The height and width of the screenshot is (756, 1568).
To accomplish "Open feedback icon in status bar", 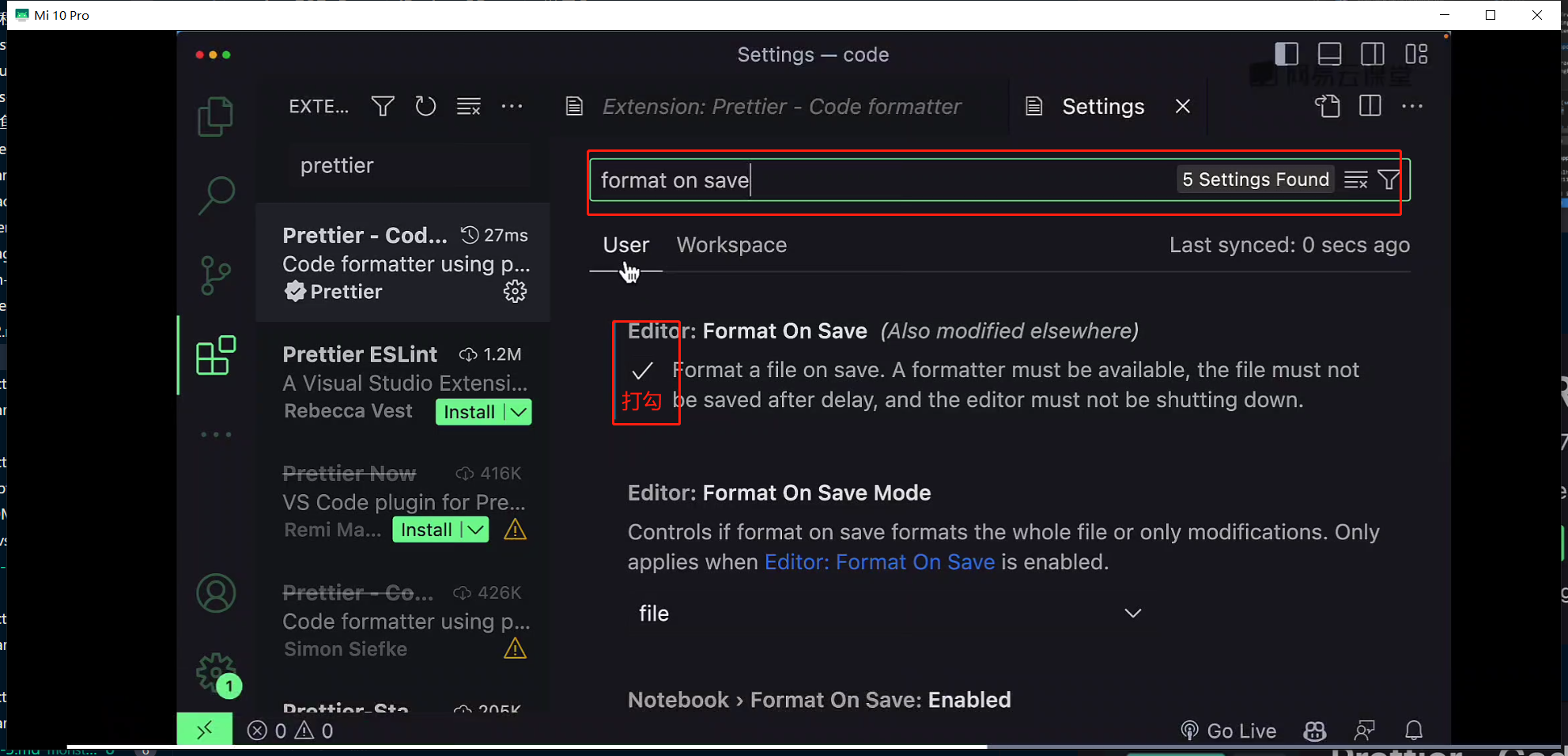I will pos(1364,731).
